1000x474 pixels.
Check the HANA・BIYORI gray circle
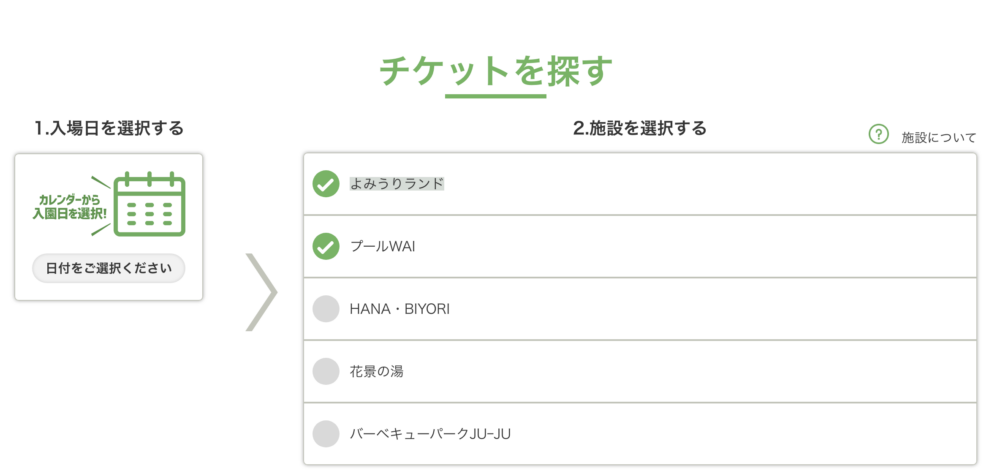coord(326,309)
